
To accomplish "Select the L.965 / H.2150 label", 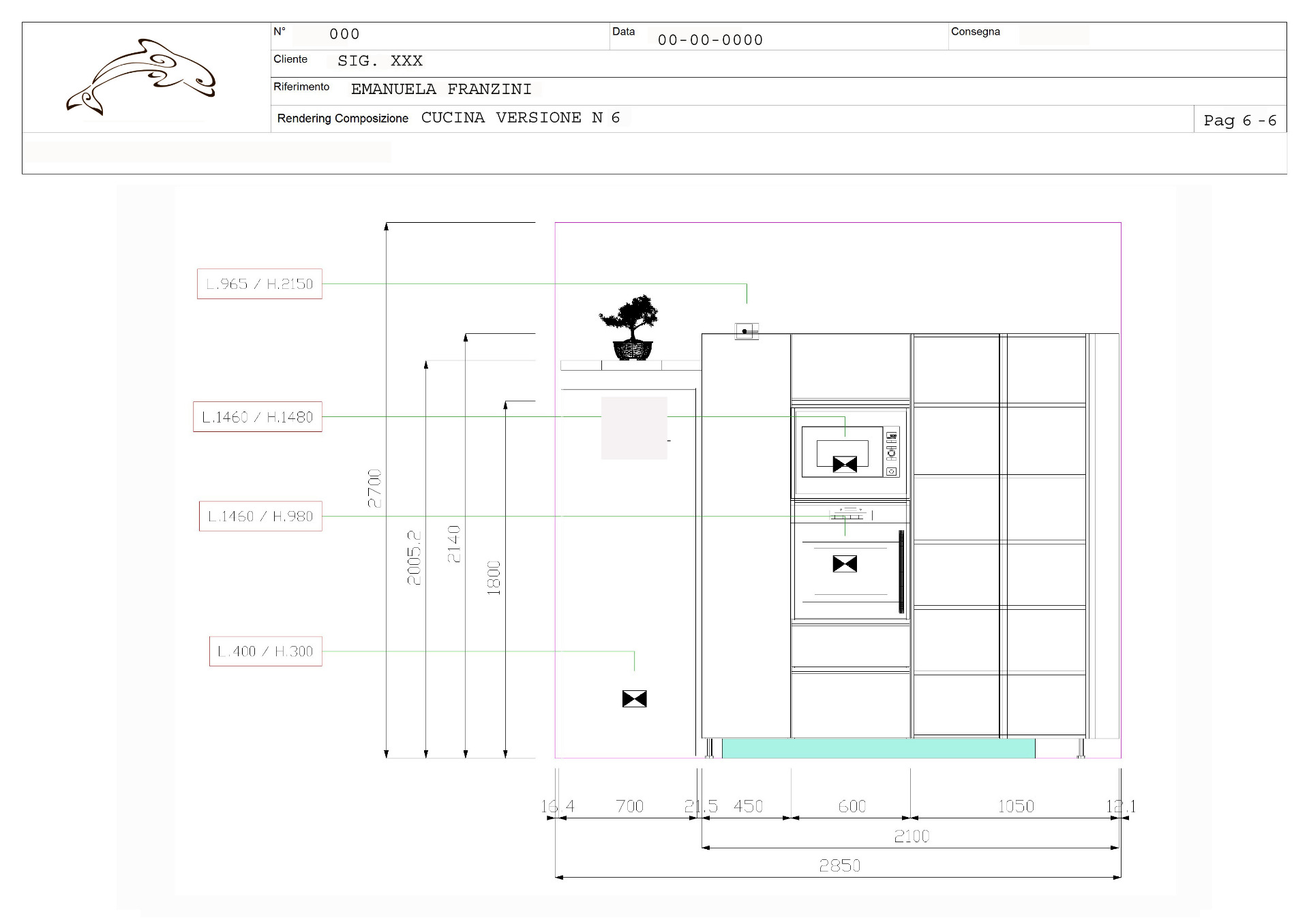I will [260, 283].
